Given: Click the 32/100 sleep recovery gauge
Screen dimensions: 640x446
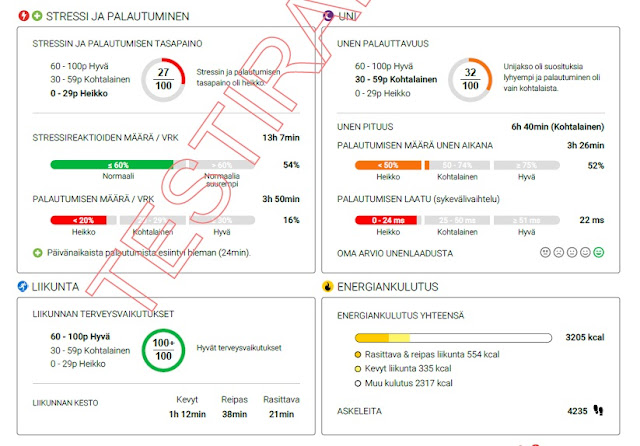Looking at the screenshot, I should tap(470, 80).
